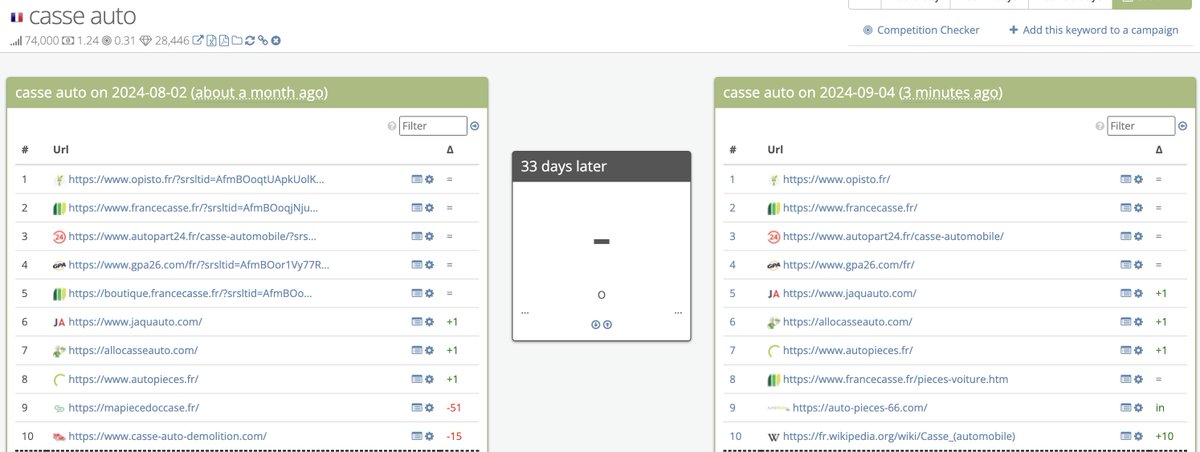Image resolution: width=1200 pixels, height=452 pixels.
Task: Click the -51 change value
Action: pos(453,407)
